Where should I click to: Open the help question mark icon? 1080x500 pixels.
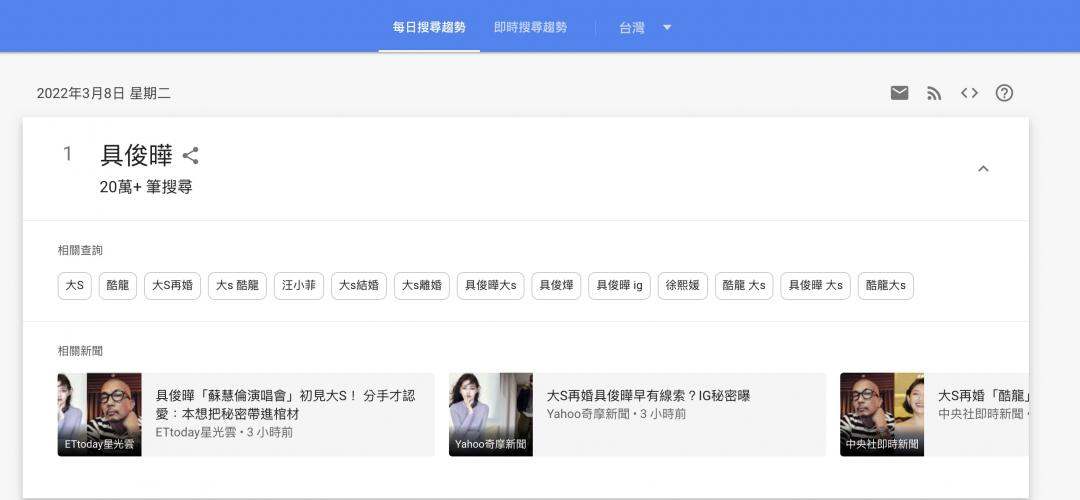click(x=1004, y=93)
